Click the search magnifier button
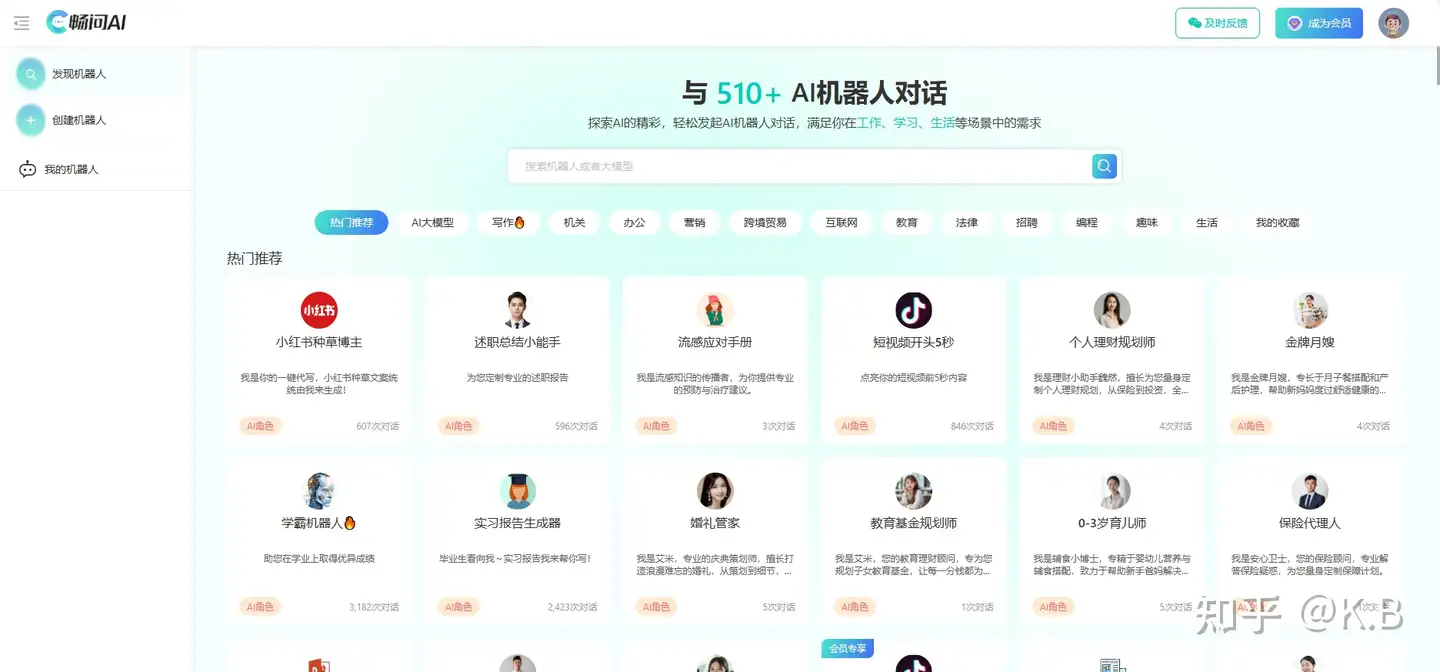1440x672 pixels. (1104, 166)
